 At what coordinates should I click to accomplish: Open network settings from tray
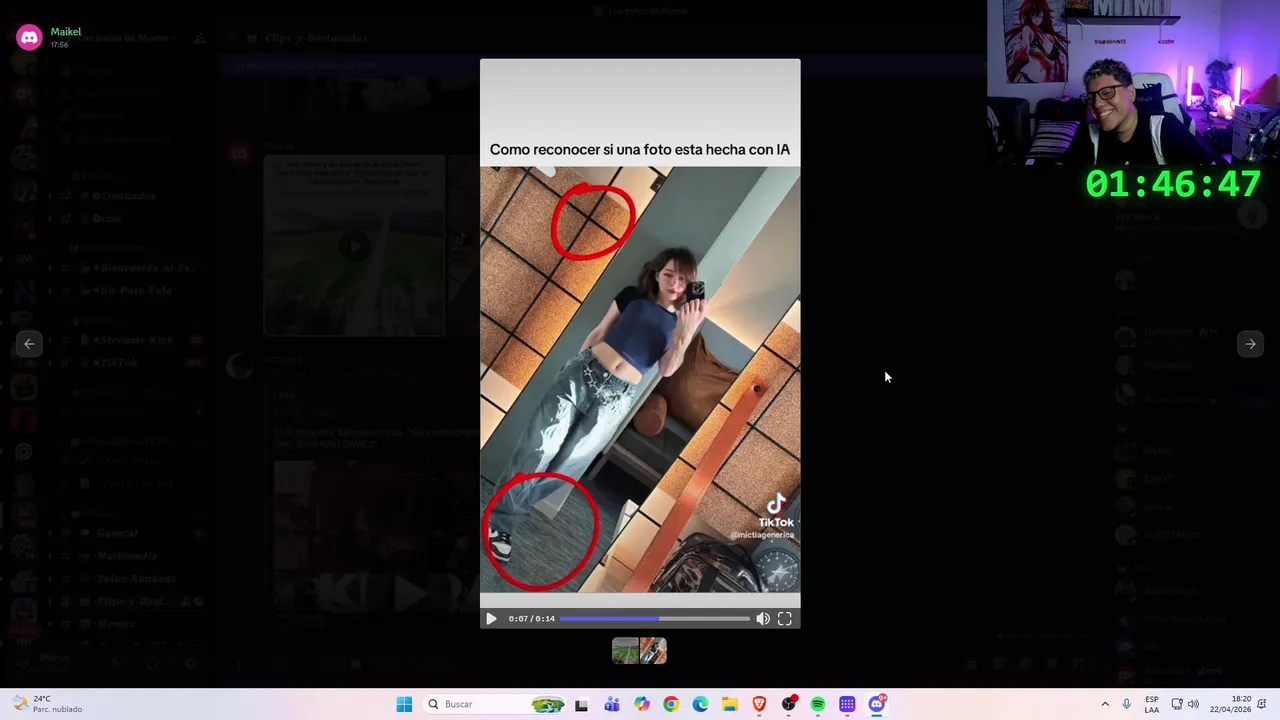coord(1177,704)
